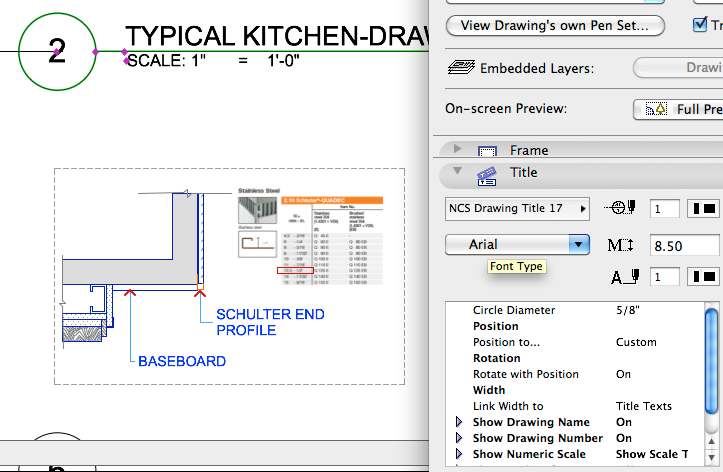Open the On-screen Preview dropdown
Image resolution: width=723 pixels, height=472 pixels.
678,109
